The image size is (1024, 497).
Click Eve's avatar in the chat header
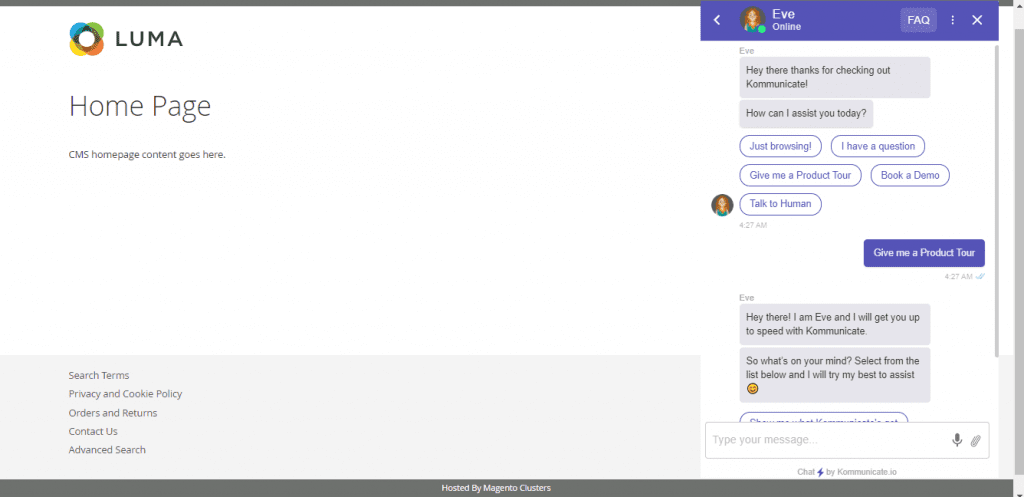(x=752, y=20)
